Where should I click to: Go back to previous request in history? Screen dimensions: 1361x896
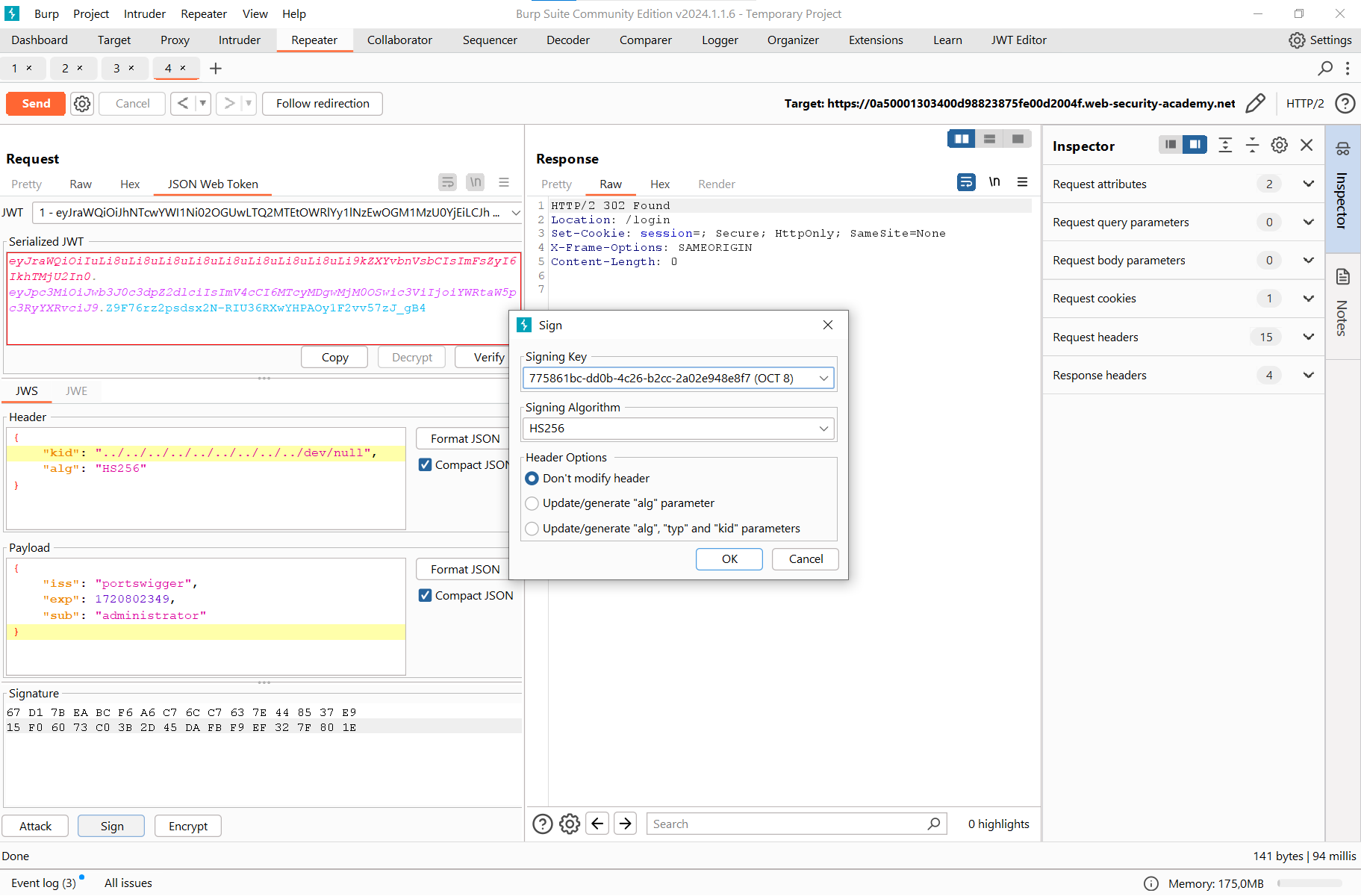183,104
